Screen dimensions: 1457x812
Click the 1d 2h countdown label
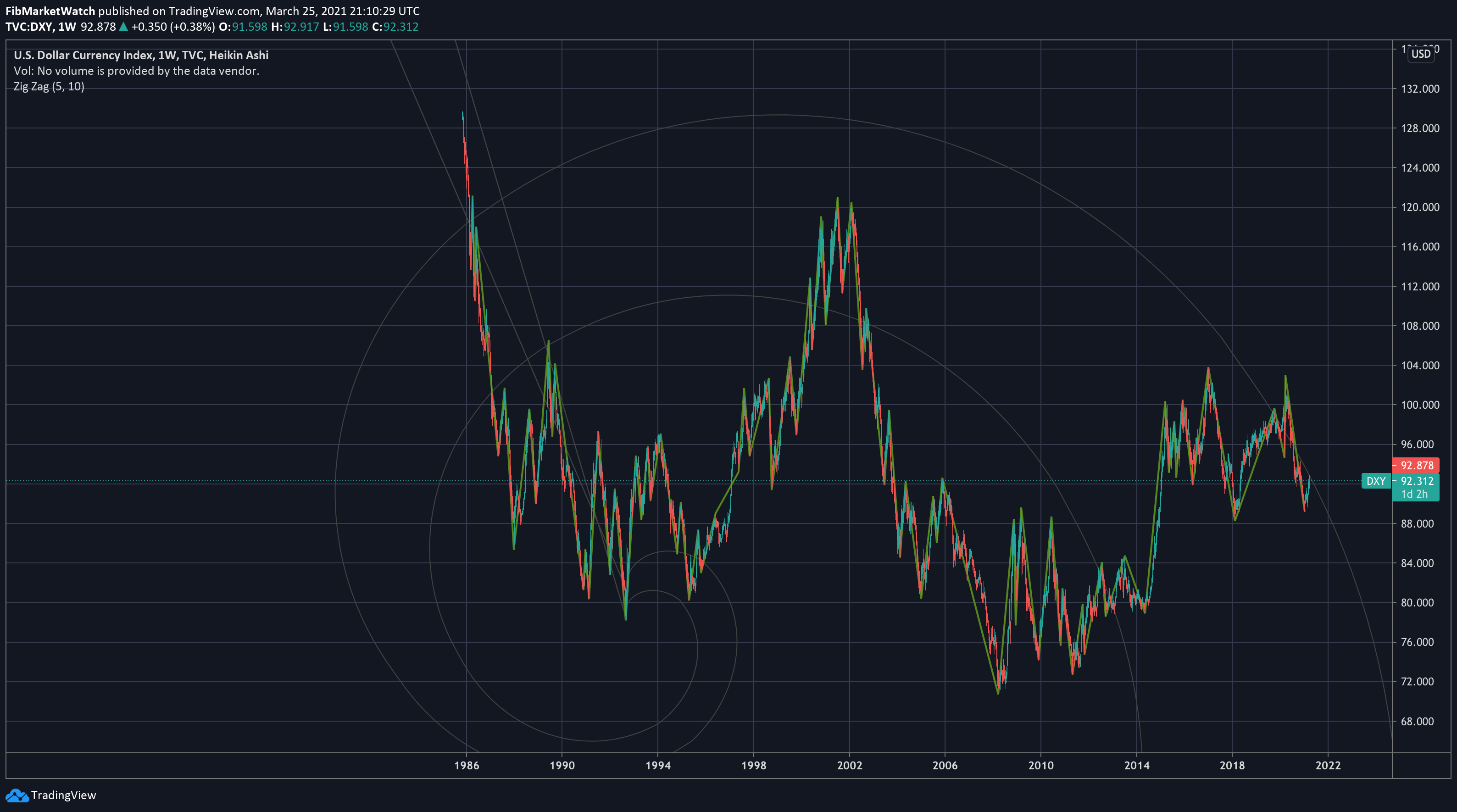[x=1415, y=494]
